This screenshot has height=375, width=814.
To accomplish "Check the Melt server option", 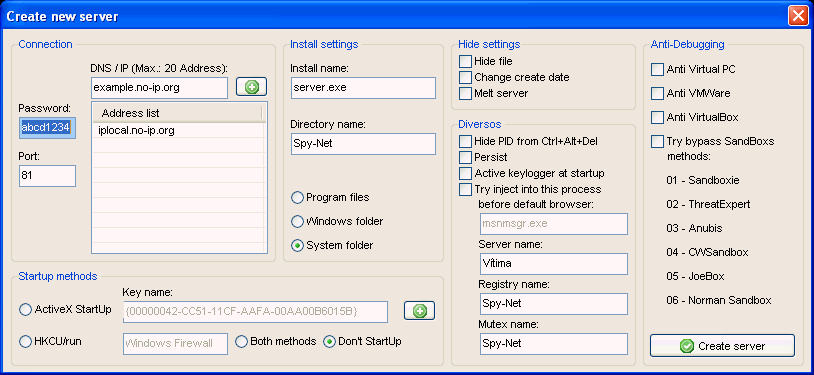I will coord(465,93).
